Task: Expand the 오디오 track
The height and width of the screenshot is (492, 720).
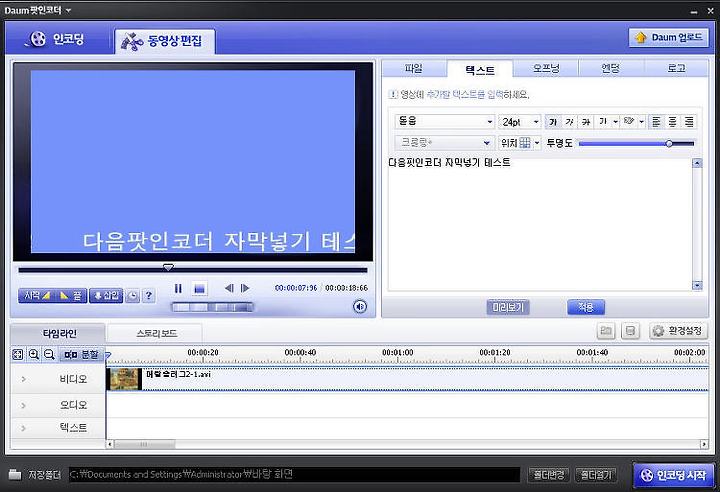Action: coord(23,406)
